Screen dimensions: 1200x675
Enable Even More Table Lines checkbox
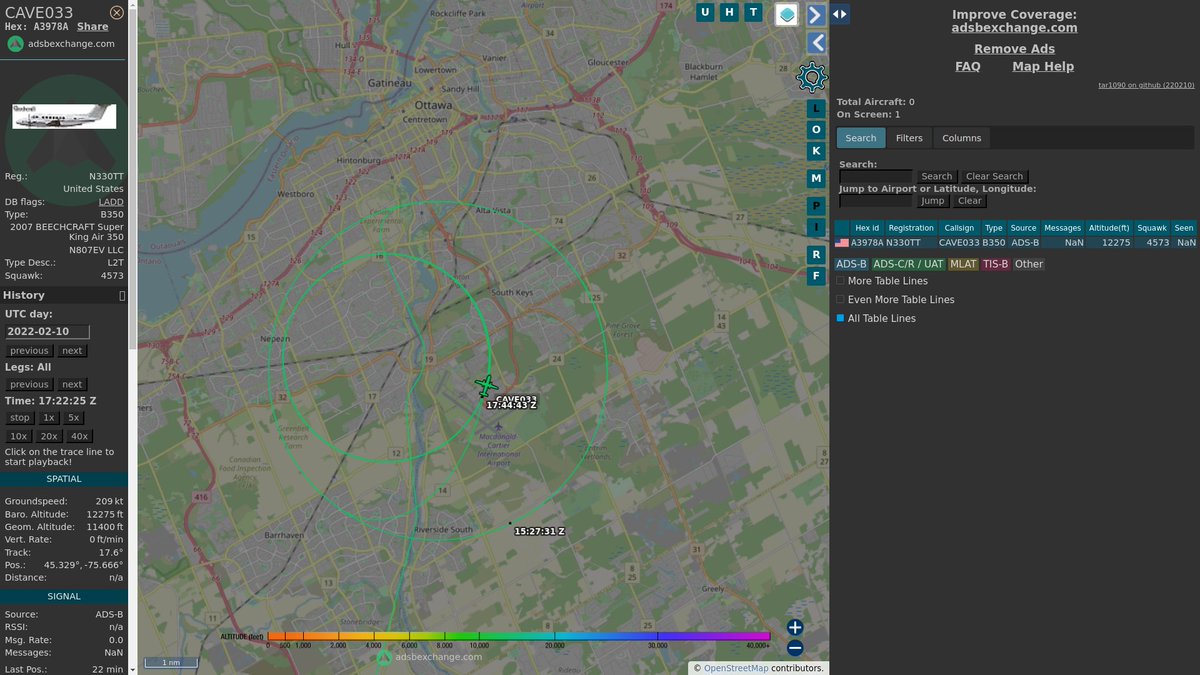[x=840, y=300]
